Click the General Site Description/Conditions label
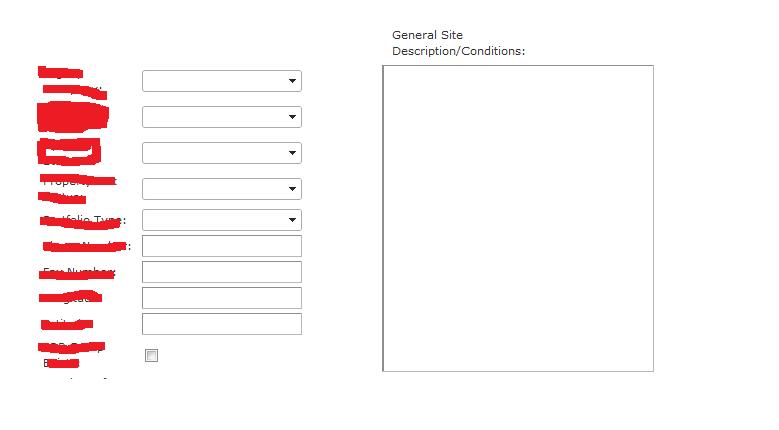 (x=458, y=43)
